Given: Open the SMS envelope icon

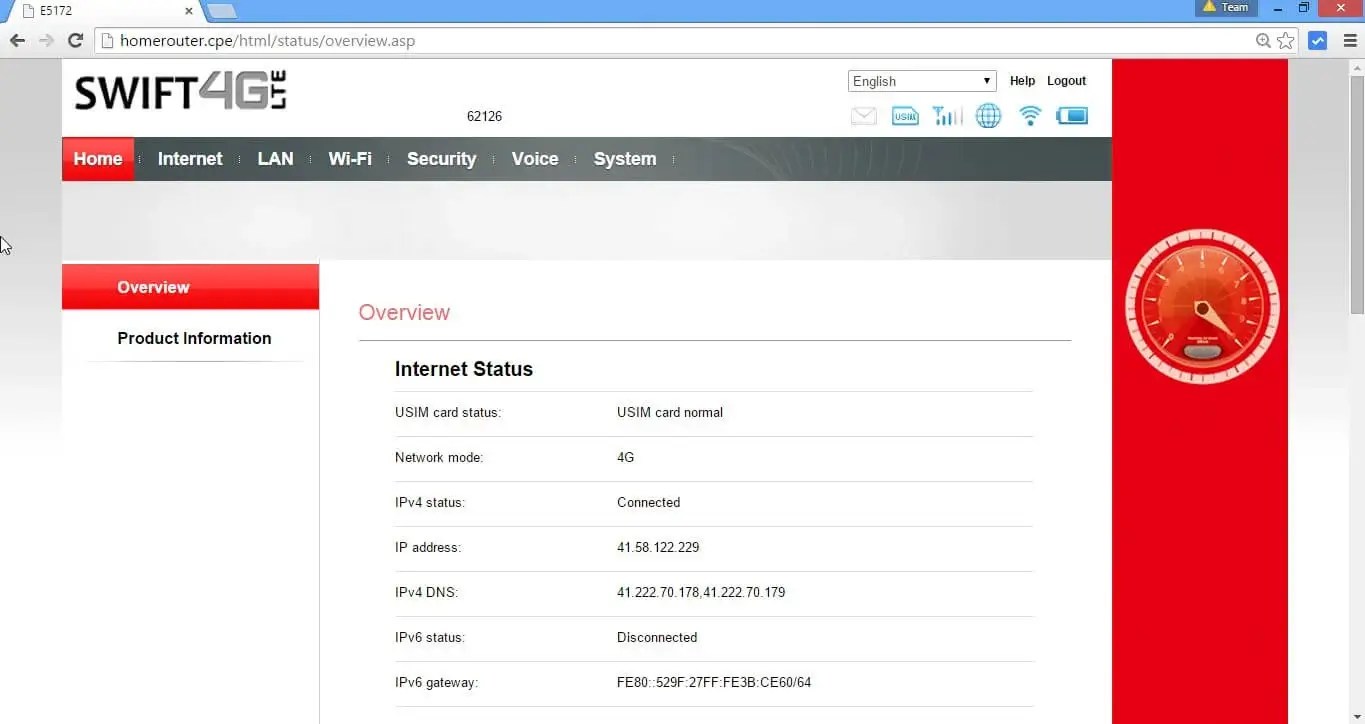Looking at the screenshot, I should point(863,115).
